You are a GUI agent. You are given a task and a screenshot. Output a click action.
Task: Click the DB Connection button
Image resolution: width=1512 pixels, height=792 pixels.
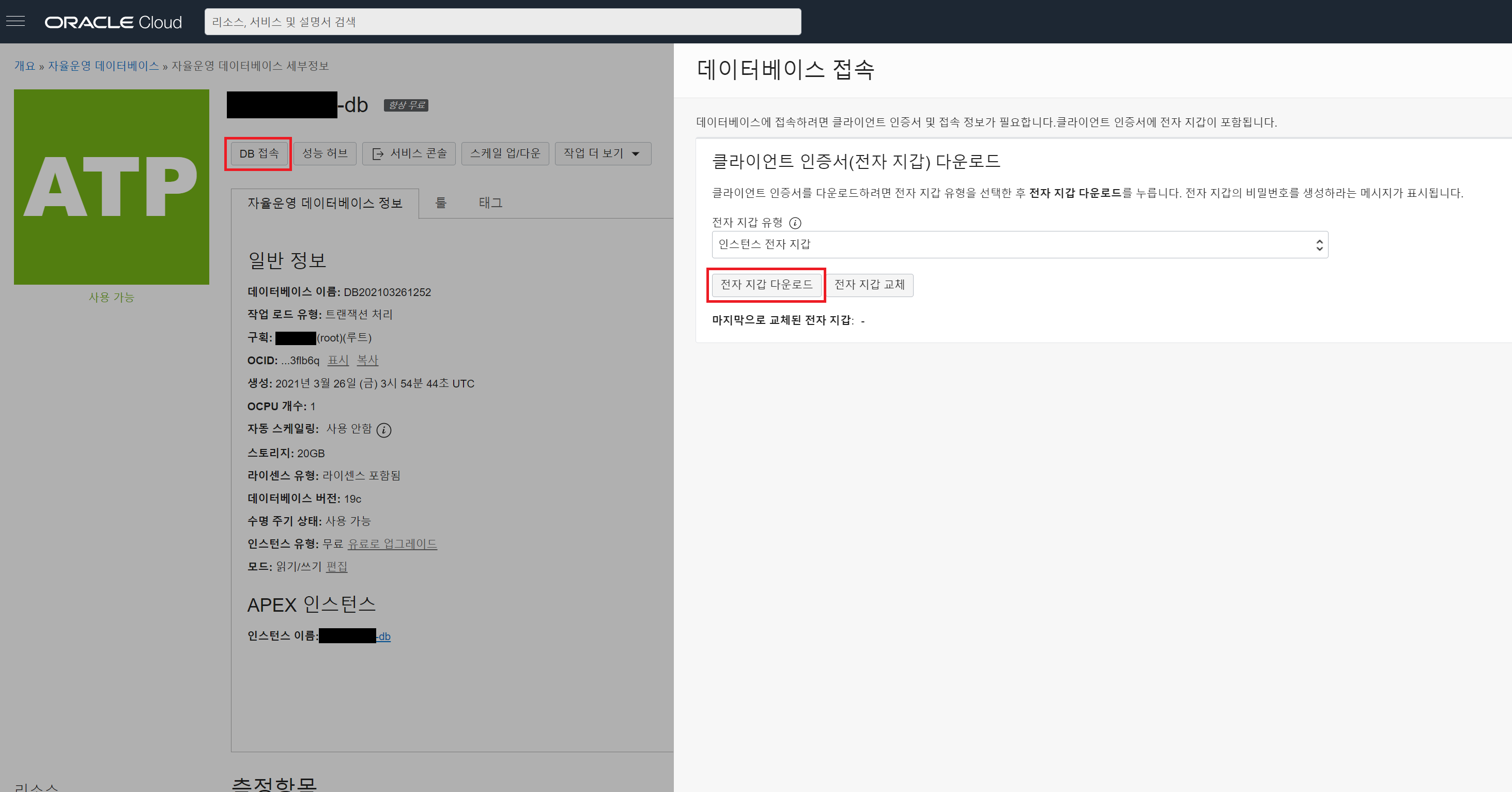pyautogui.click(x=258, y=154)
